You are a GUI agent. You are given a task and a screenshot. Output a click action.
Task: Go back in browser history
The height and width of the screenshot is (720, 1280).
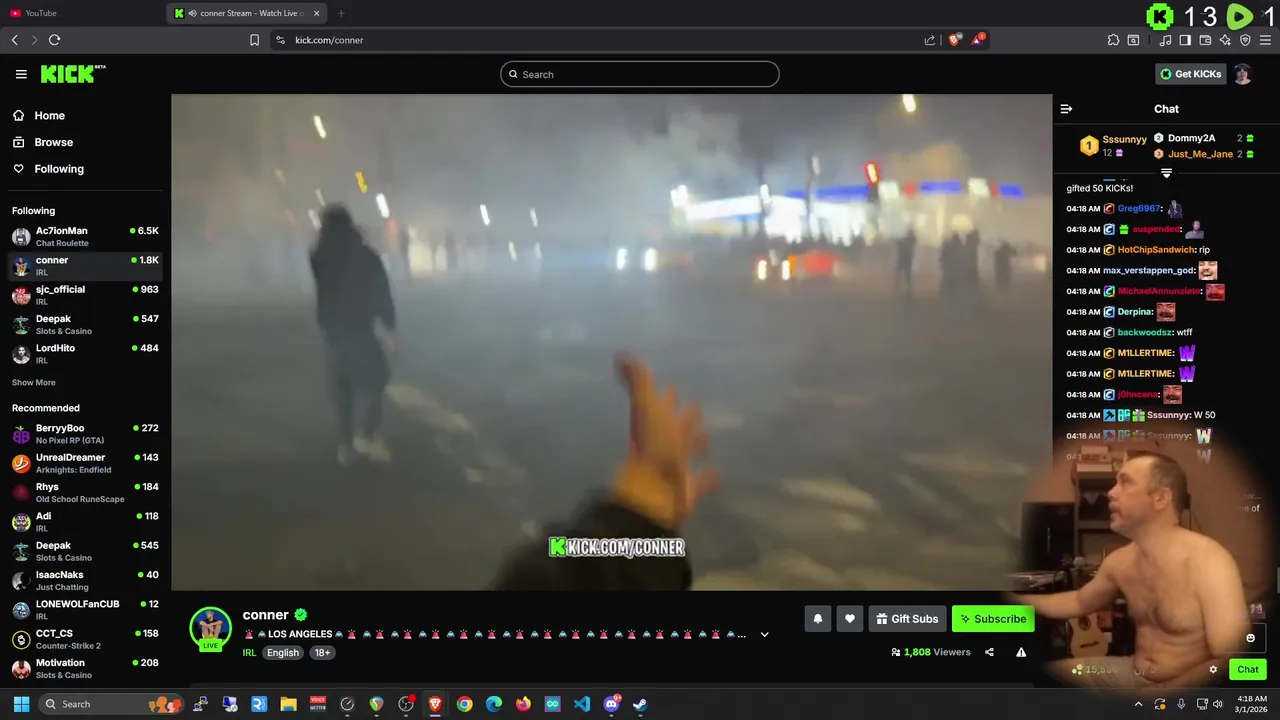click(x=14, y=40)
